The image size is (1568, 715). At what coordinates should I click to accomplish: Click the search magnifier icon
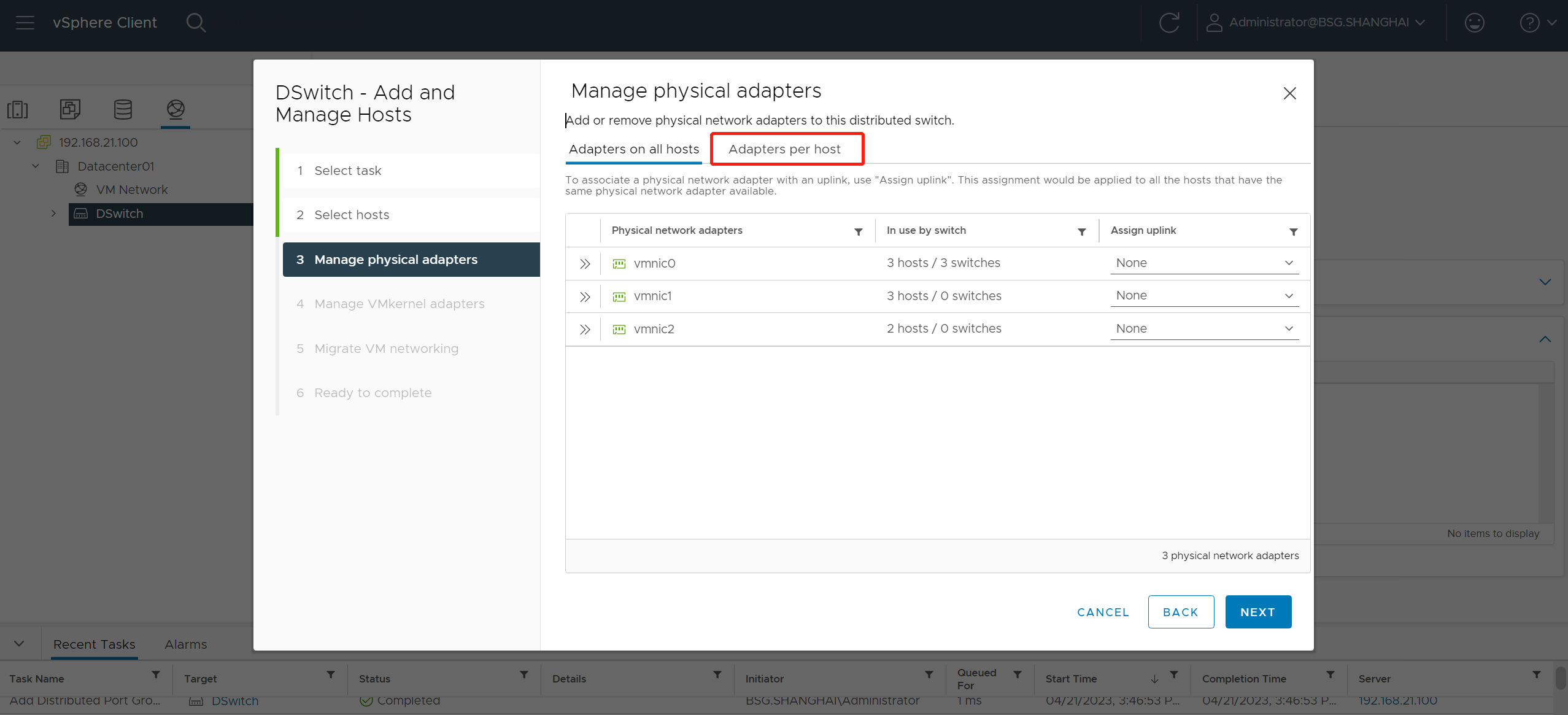pos(196,23)
